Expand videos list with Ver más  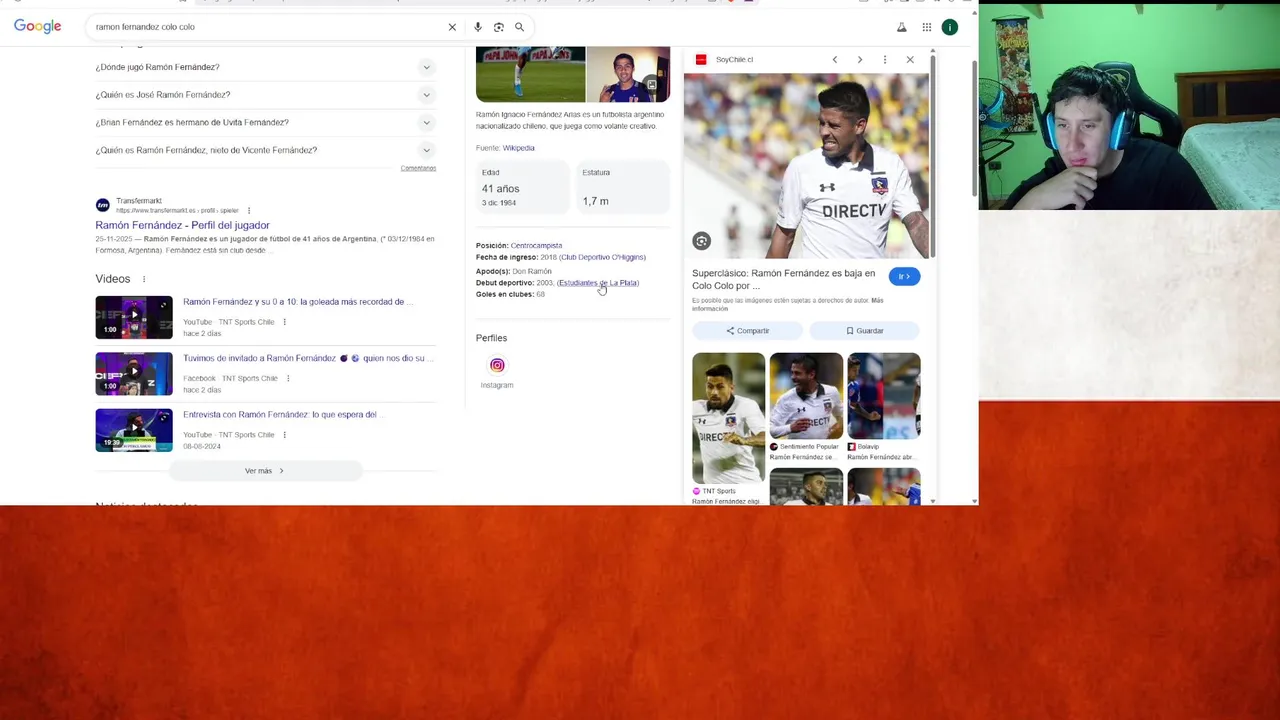tap(265, 471)
